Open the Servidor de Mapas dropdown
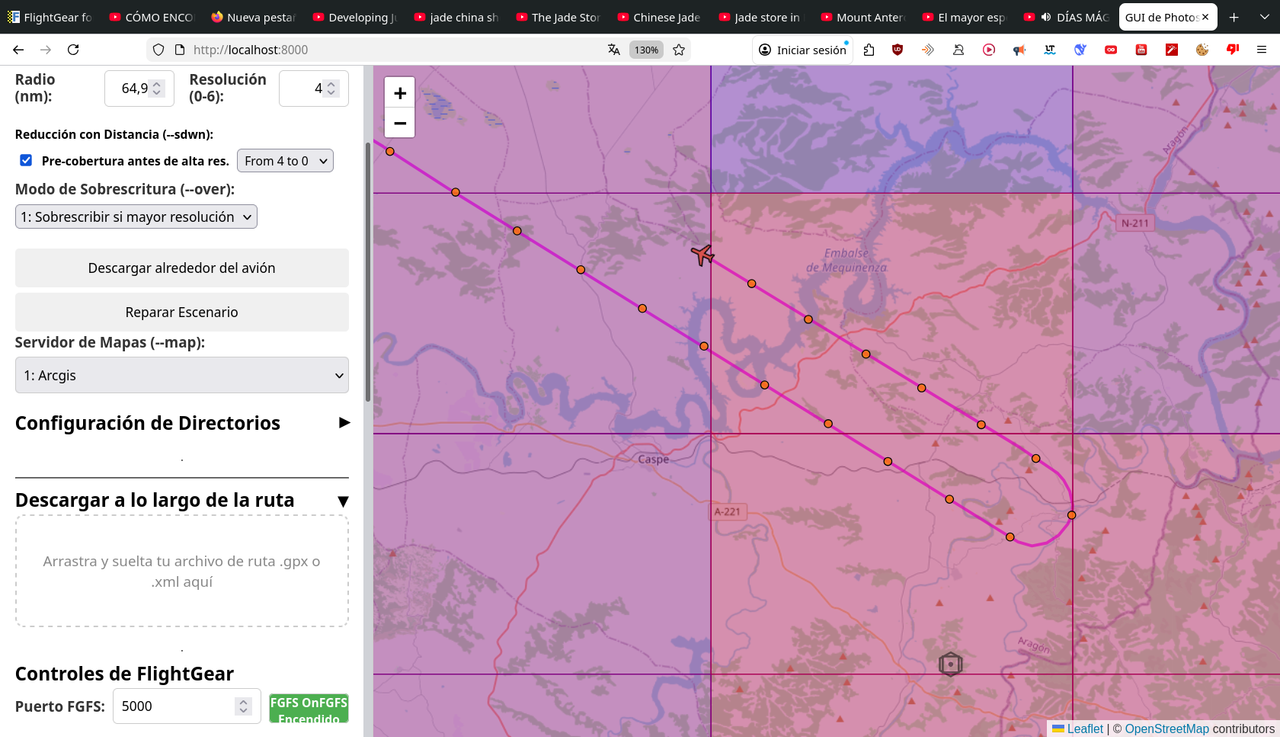 [x=182, y=375]
